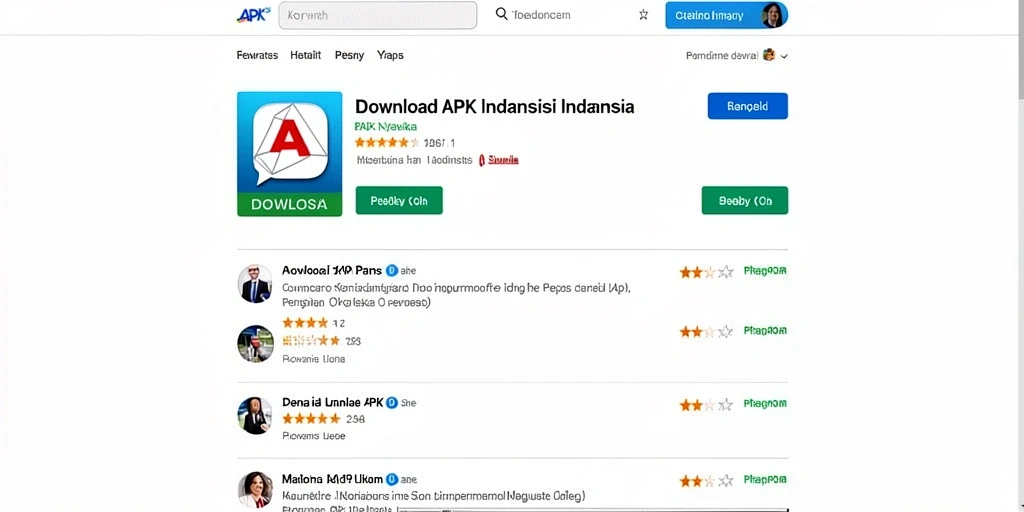Click the green DOWLOSA label under icon
This screenshot has width=1024, height=512.
tap(289, 204)
